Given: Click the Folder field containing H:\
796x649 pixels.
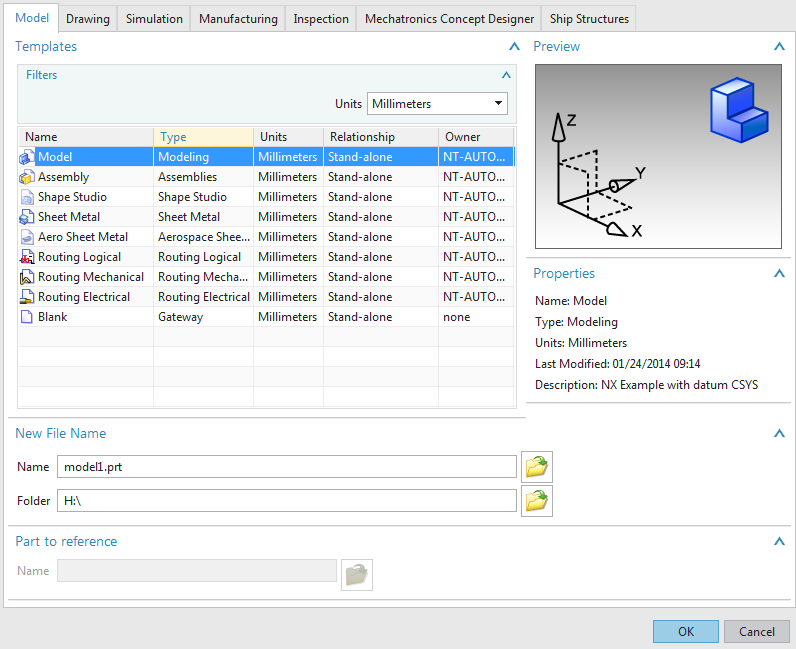Looking at the screenshot, I should pos(287,501).
